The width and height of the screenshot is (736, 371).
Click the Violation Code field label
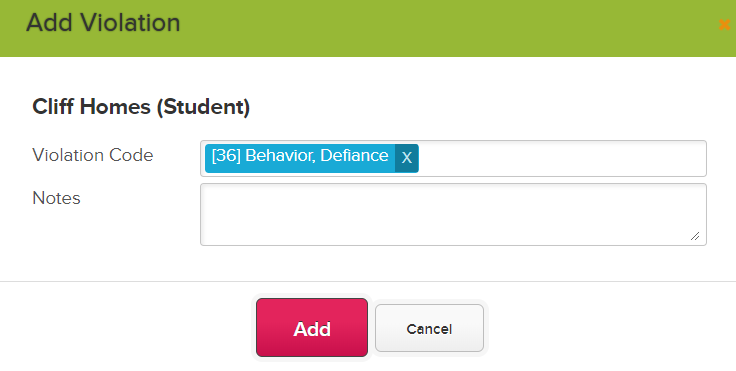pyautogui.click(x=92, y=155)
